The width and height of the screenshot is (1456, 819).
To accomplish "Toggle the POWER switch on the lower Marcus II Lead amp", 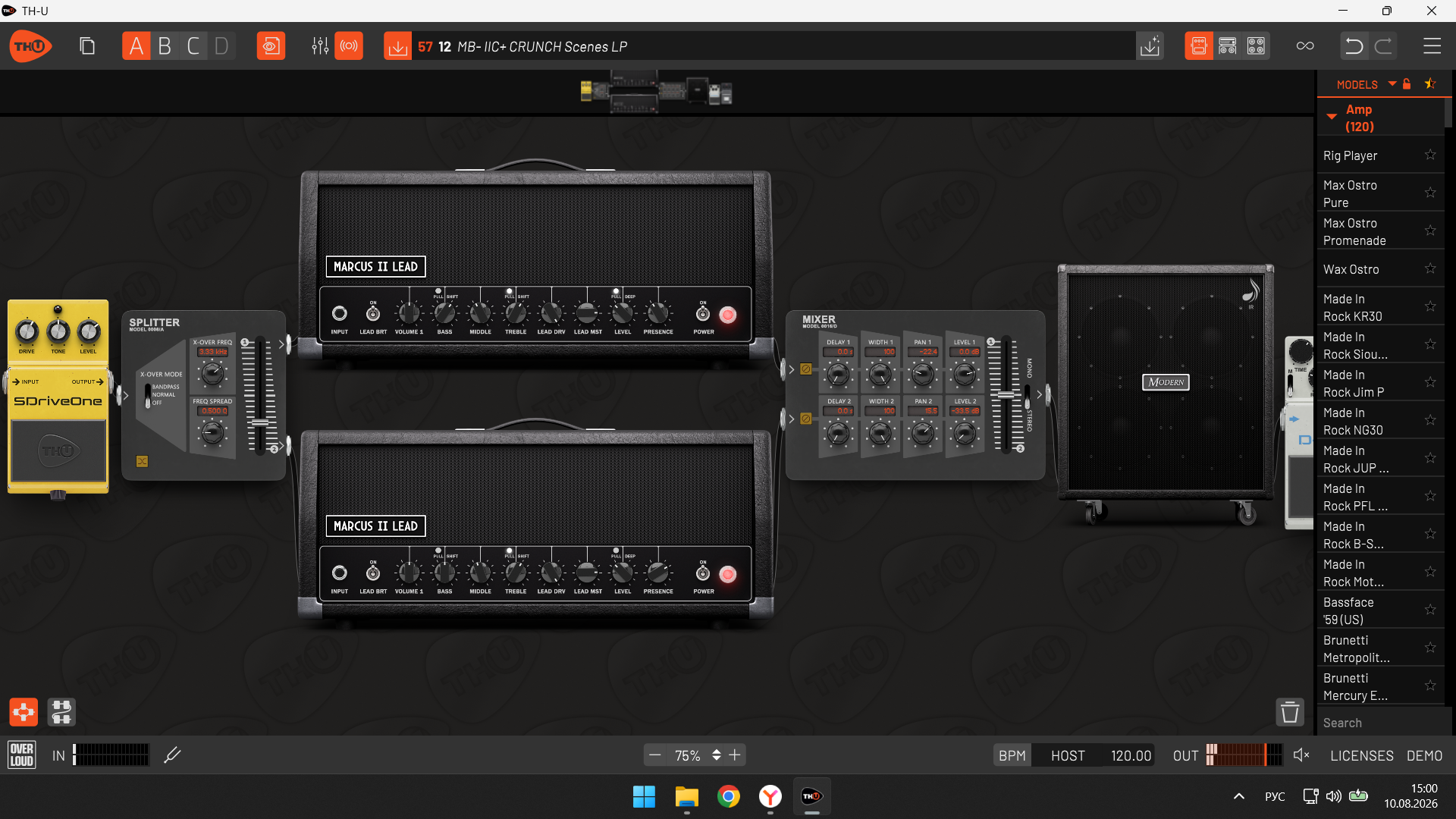I will (703, 573).
